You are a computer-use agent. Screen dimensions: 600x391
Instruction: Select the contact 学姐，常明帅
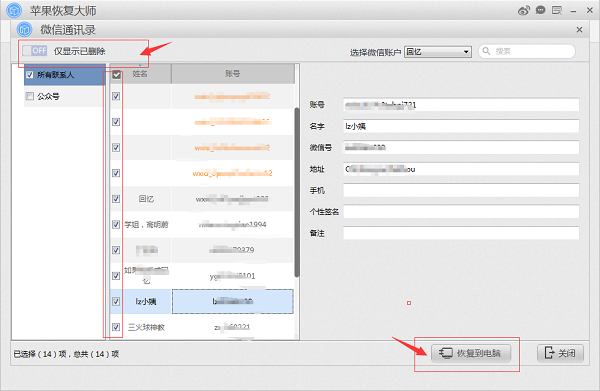point(146,225)
